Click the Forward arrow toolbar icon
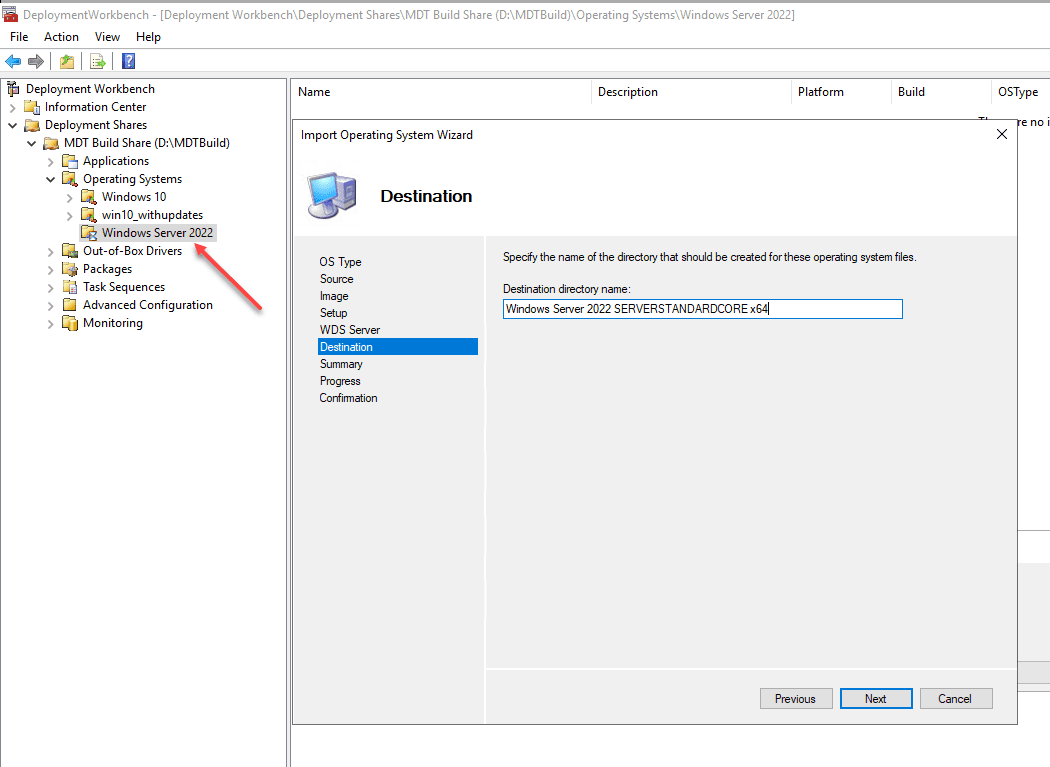This screenshot has width=1050, height=767. click(x=35, y=62)
